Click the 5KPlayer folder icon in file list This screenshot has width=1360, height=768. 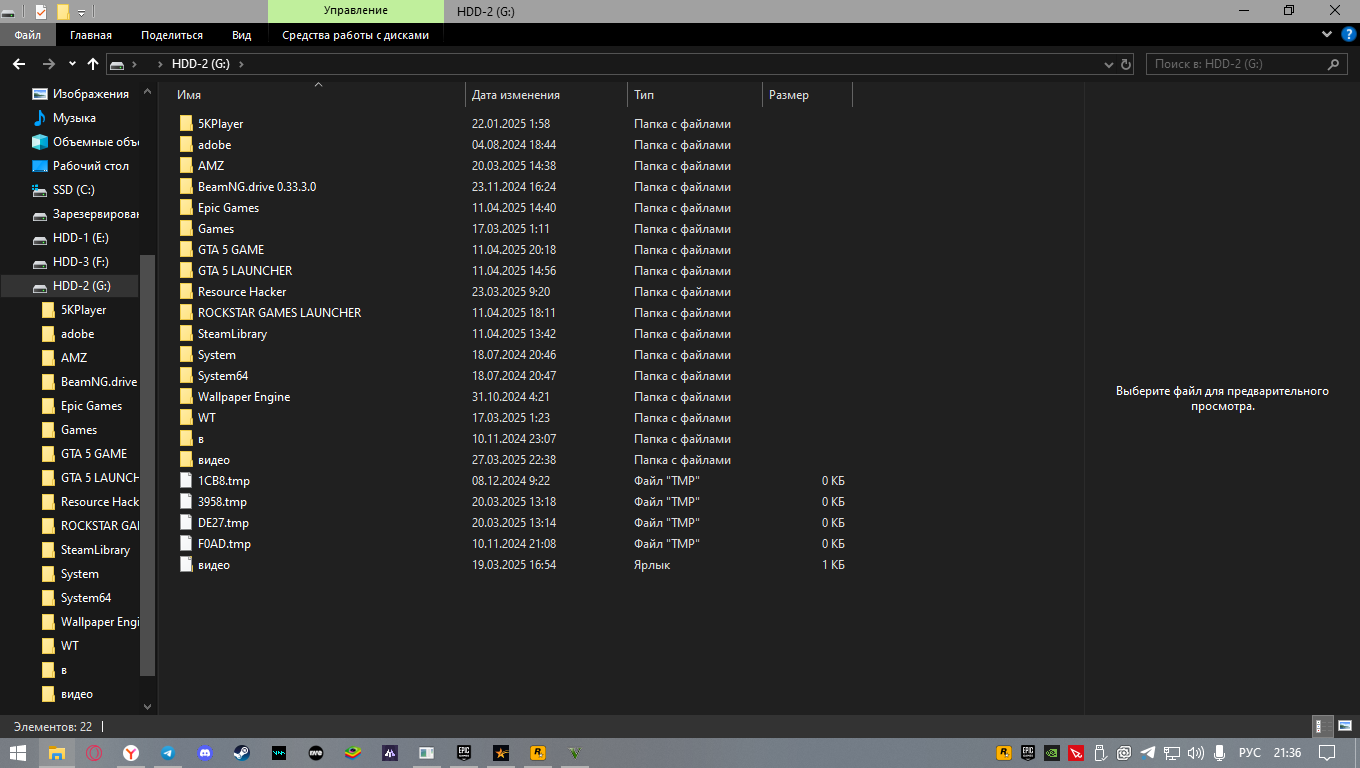pos(185,124)
